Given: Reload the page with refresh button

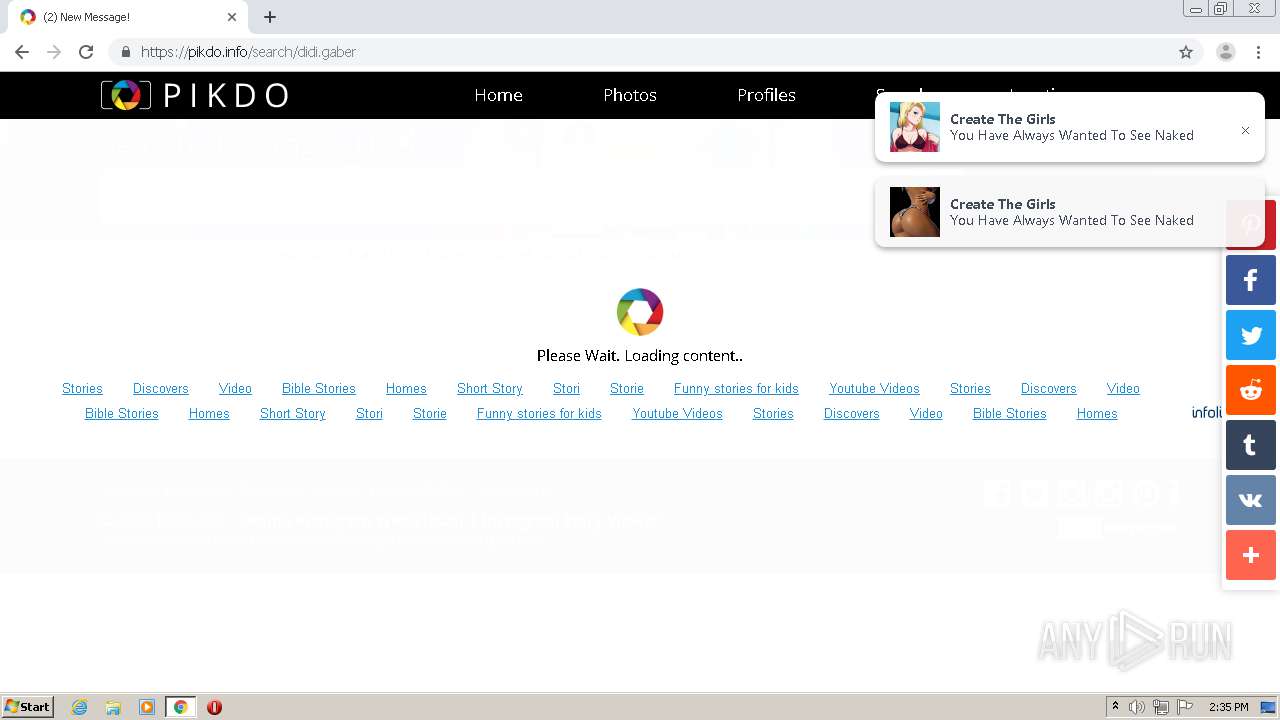Looking at the screenshot, I should (86, 52).
